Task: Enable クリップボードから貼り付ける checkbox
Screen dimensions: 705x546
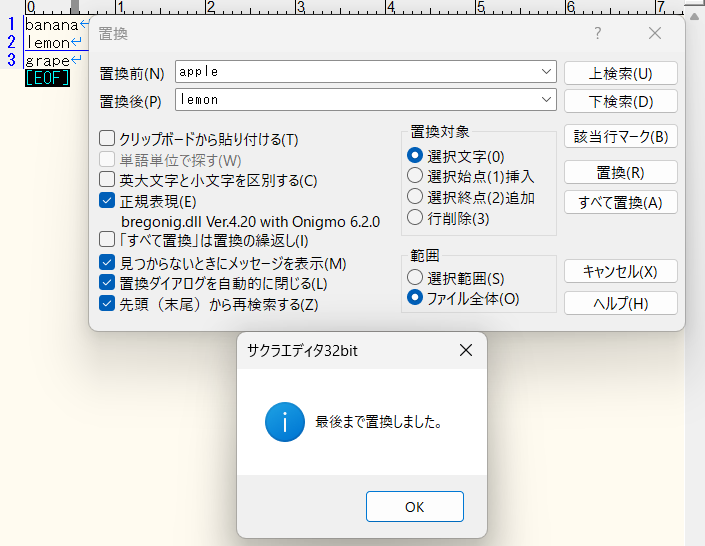Action: click(108, 139)
